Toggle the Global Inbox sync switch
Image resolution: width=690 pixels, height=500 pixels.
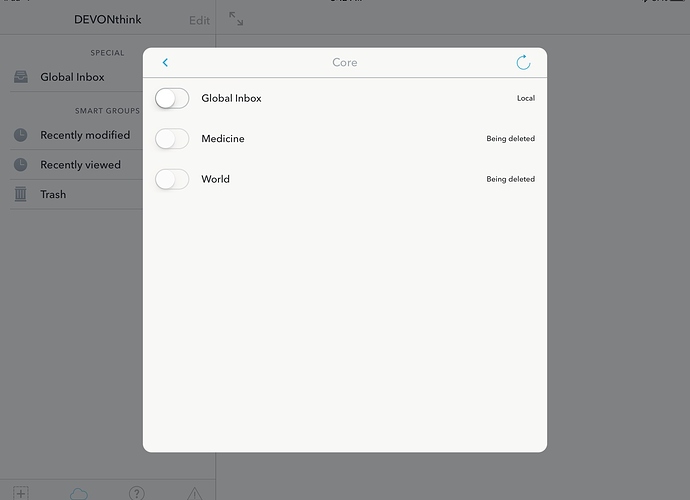[x=172, y=98]
